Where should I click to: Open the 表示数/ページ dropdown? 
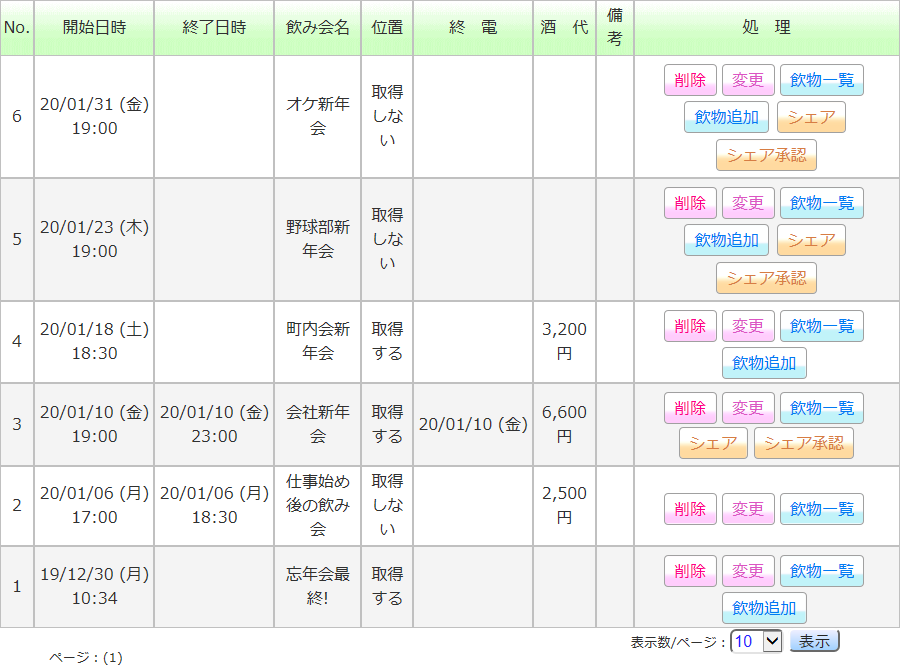click(x=756, y=641)
